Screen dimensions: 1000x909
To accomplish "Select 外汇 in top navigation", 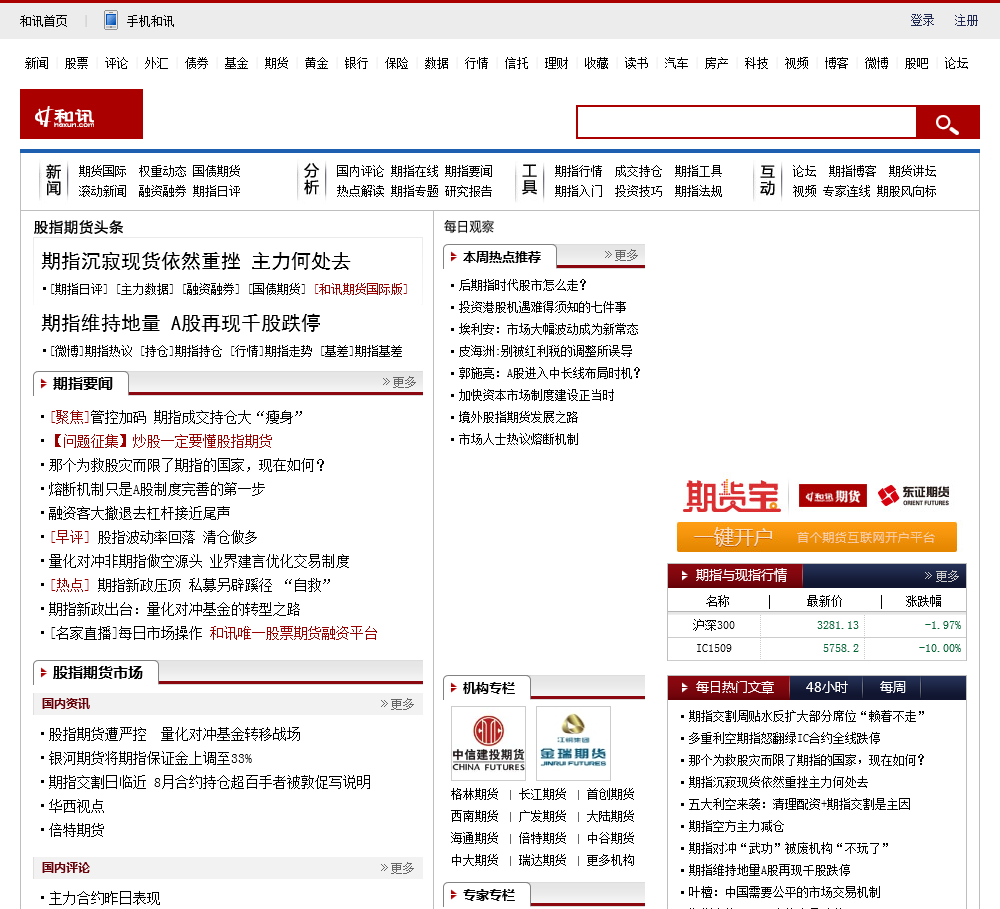I will coord(156,63).
